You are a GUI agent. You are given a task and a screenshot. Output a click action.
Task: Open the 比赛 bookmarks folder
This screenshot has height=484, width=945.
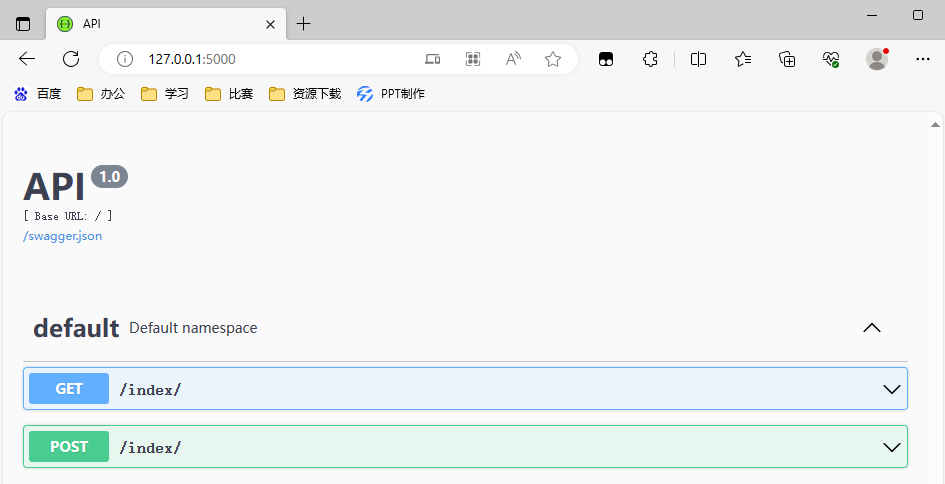(228, 94)
